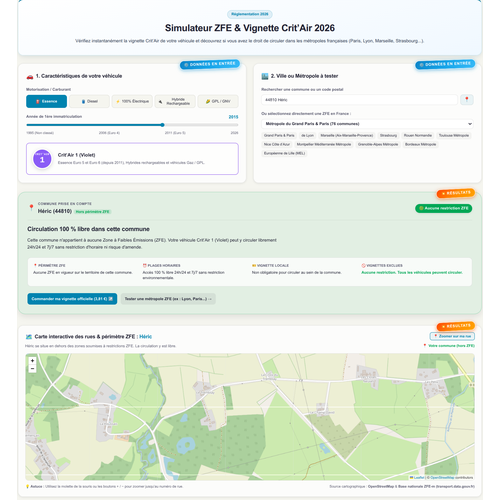This screenshot has height=500, width=500.
Task: Click the Votre commune (hors ZFE) legend
Action: (449, 346)
